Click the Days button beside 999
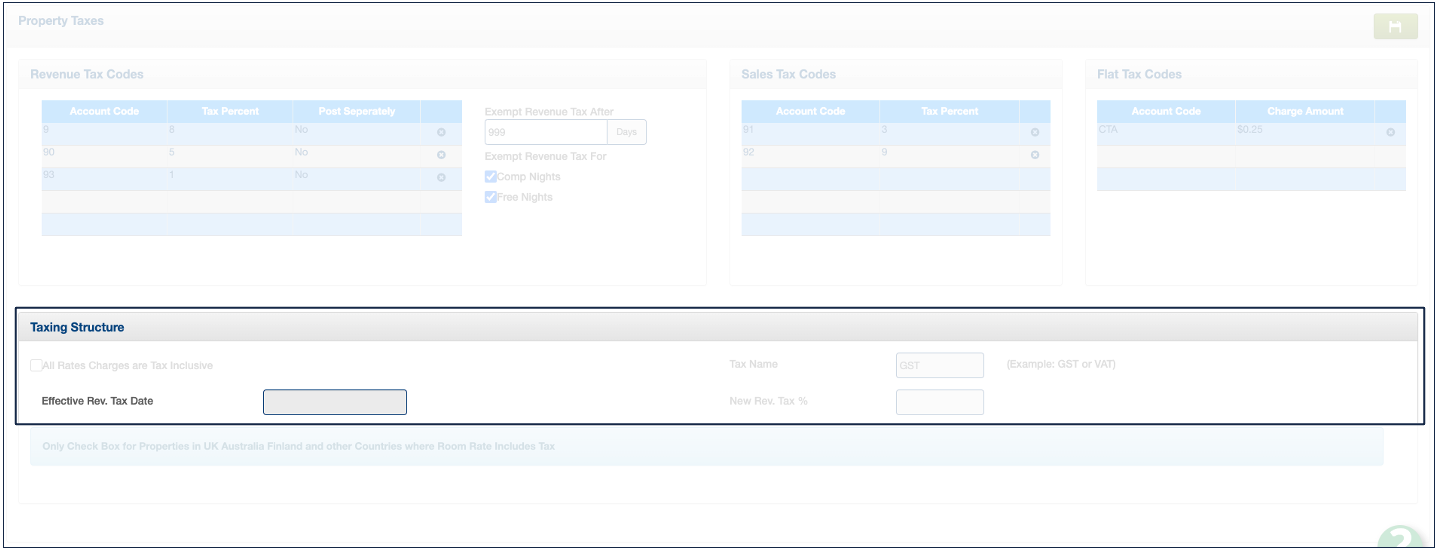 coord(626,132)
